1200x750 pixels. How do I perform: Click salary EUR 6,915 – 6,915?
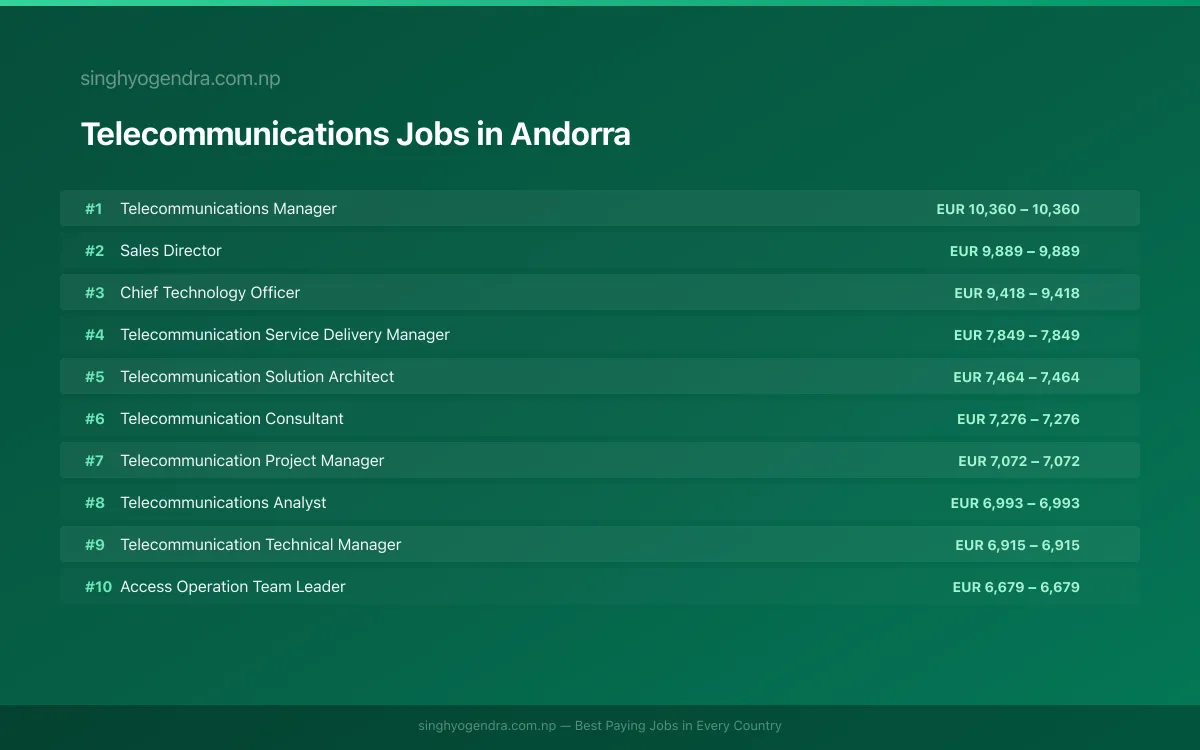tap(1017, 545)
